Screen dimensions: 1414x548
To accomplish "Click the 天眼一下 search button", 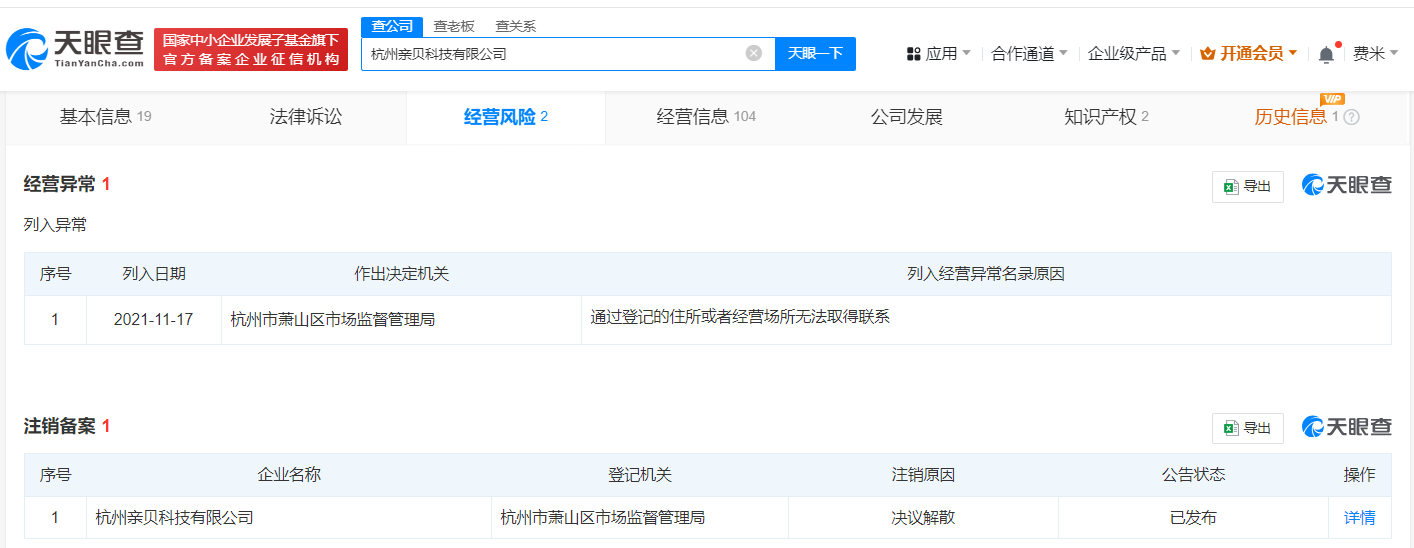I will click(815, 54).
